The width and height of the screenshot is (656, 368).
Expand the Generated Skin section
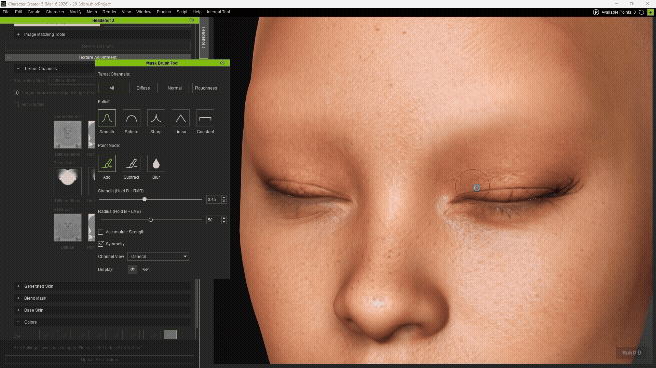click(102, 286)
